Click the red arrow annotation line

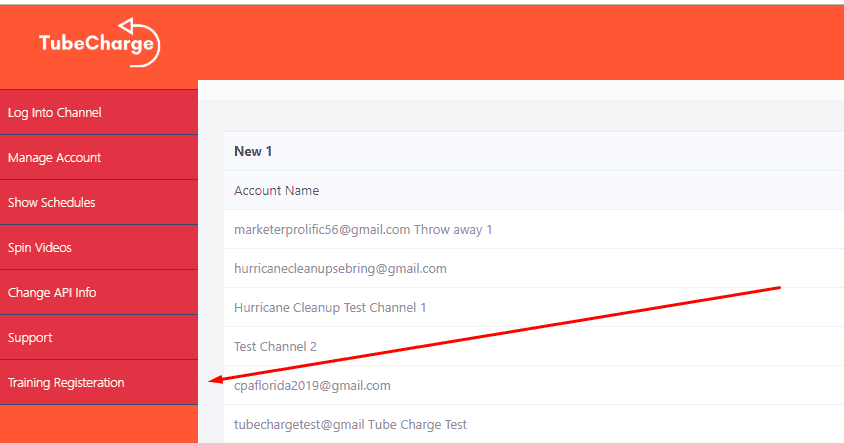tap(500, 333)
